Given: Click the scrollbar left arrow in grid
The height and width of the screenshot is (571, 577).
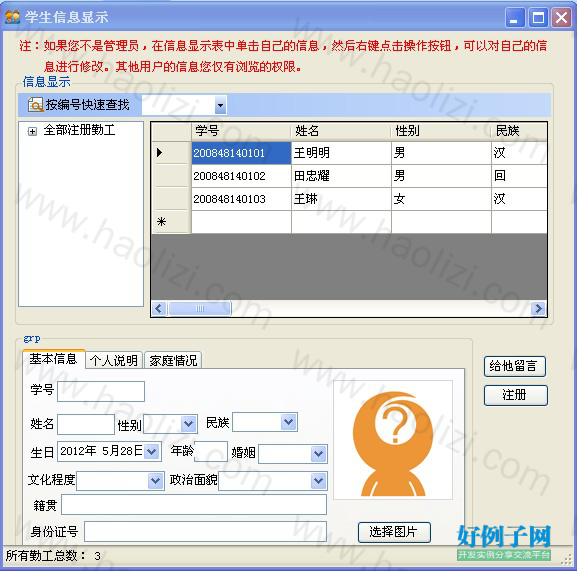Looking at the screenshot, I should pyautogui.click(x=159, y=308).
